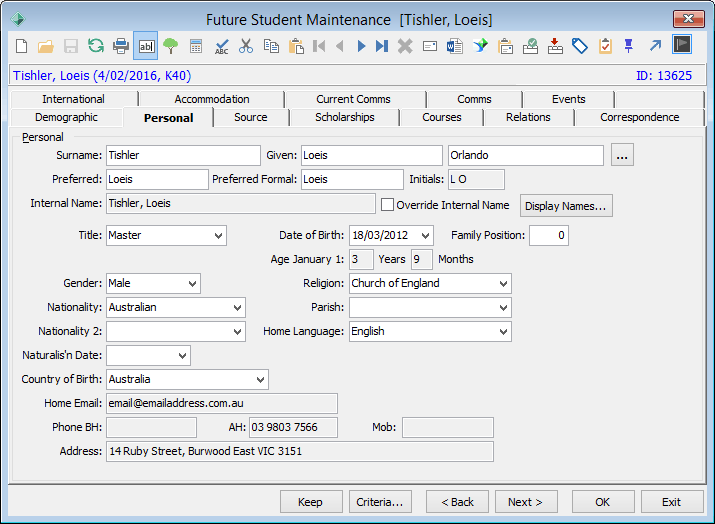Open the Date of Birth date picker
The width and height of the screenshot is (715, 524).
tap(425, 236)
